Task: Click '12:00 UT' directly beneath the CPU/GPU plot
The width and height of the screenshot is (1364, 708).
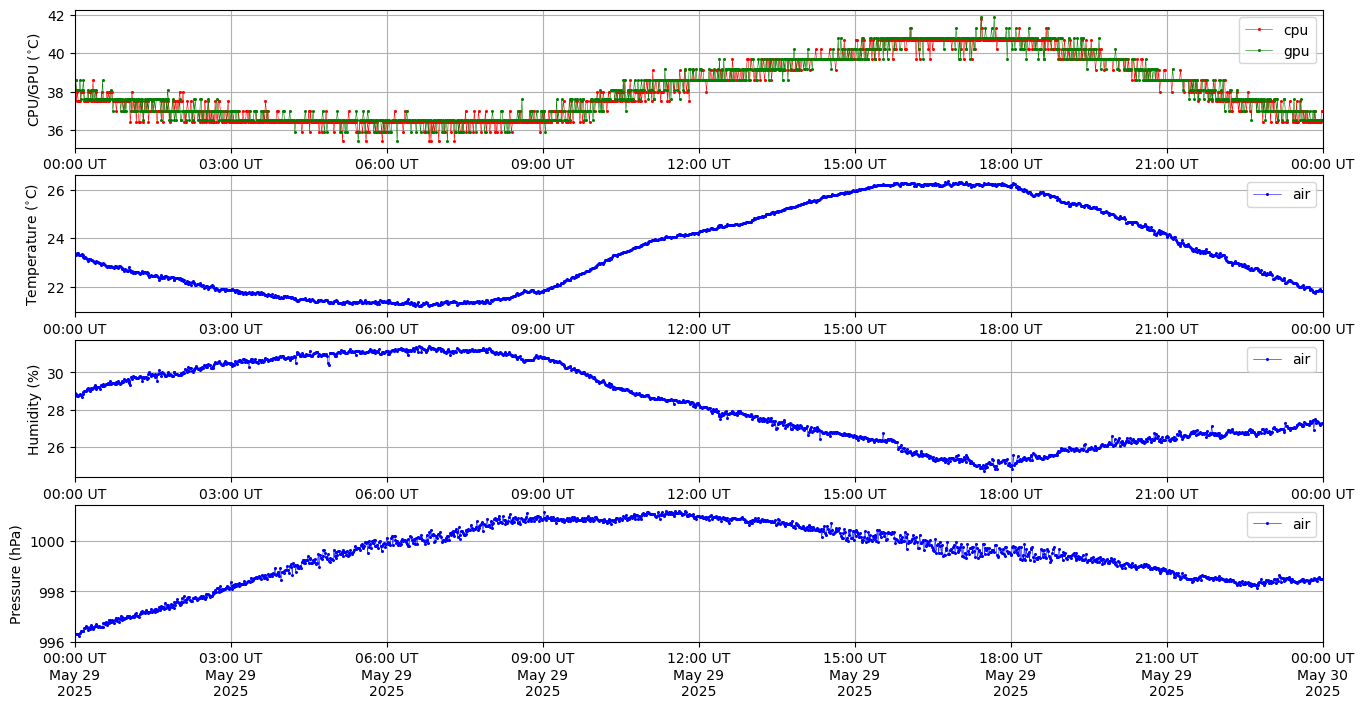Action: pyautogui.click(x=699, y=164)
